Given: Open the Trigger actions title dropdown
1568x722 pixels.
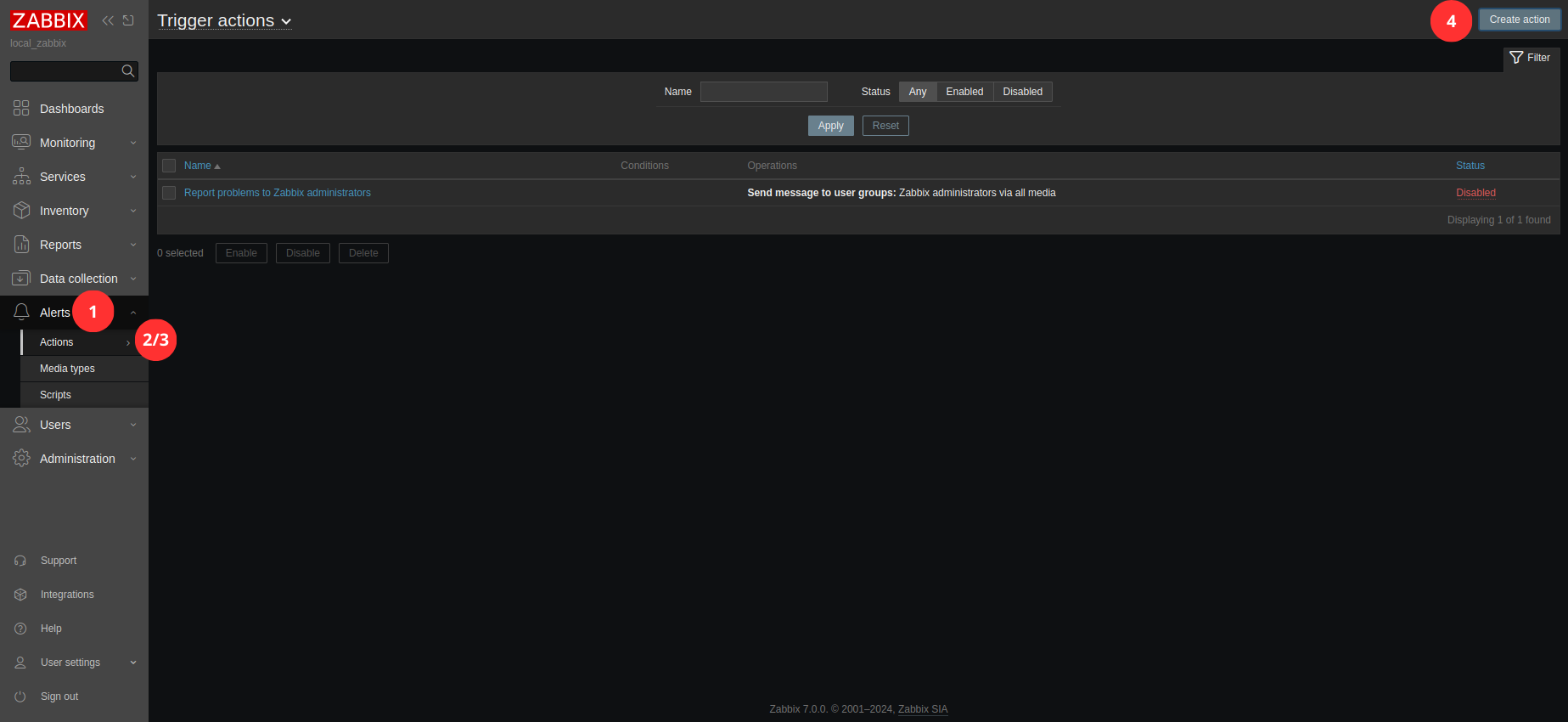Looking at the screenshot, I should pyautogui.click(x=224, y=20).
